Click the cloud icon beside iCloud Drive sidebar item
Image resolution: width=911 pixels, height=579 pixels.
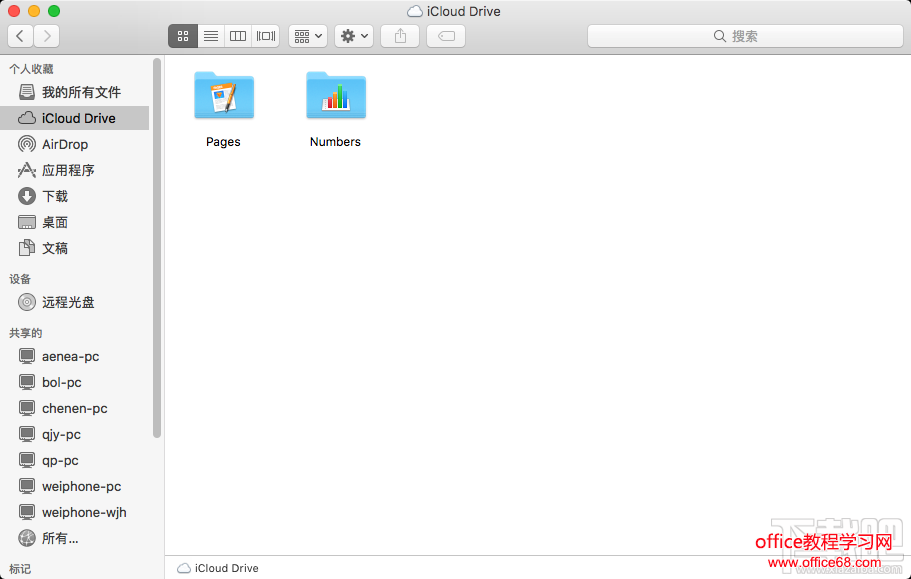27,118
